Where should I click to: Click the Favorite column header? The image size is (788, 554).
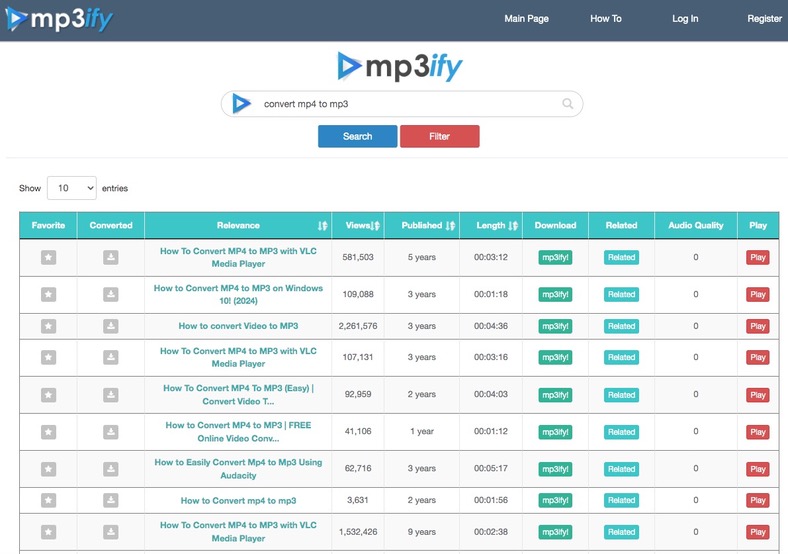click(48, 225)
